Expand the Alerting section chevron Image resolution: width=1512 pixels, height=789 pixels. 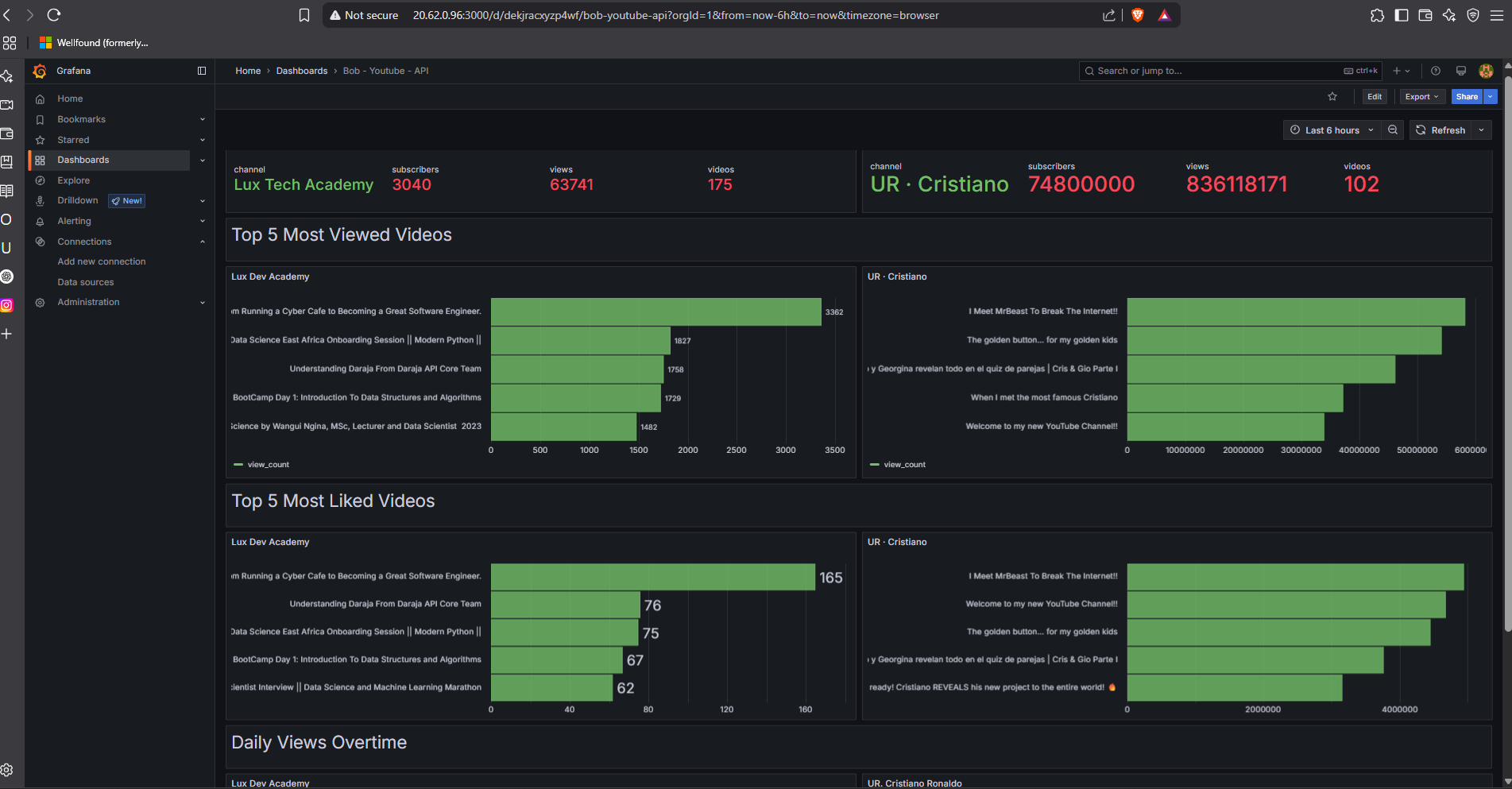[x=203, y=221]
